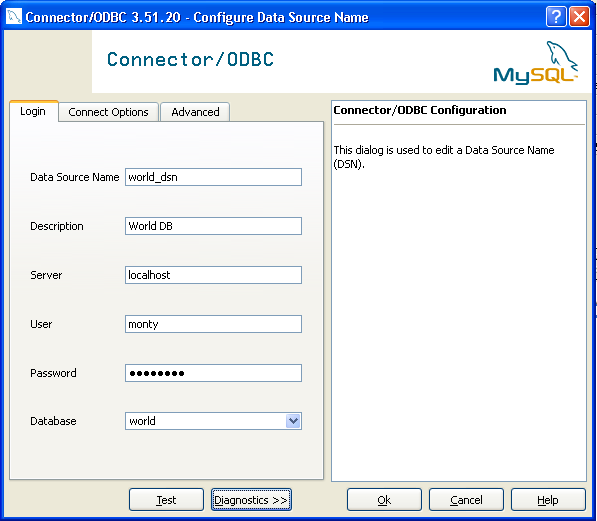The width and height of the screenshot is (597, 521).
Task: Close the Configure Data Source Name dialog
Action: point(579,17)
